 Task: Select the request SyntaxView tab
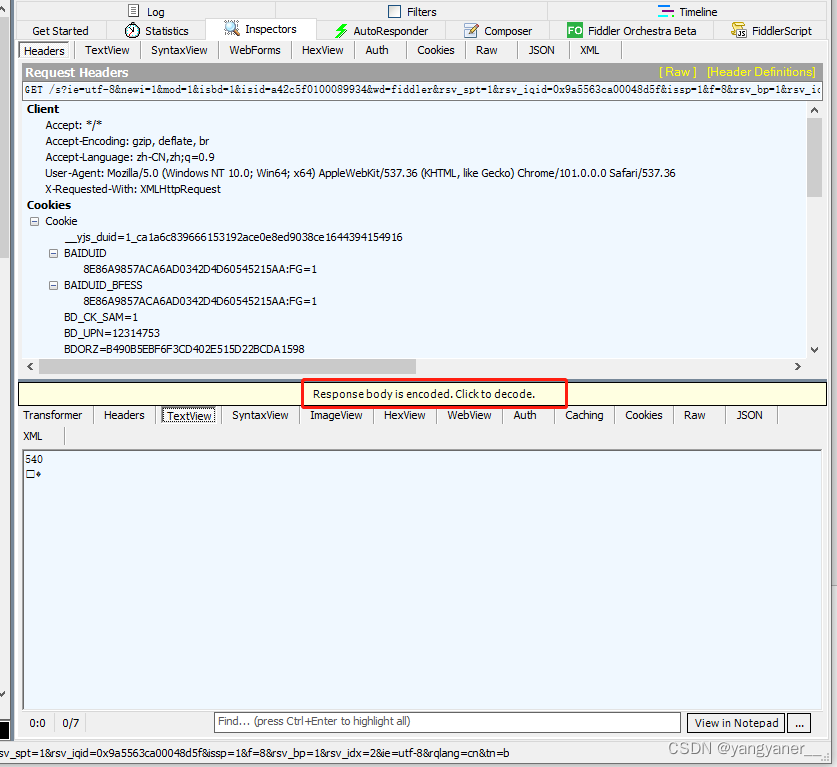click(179, 50)
